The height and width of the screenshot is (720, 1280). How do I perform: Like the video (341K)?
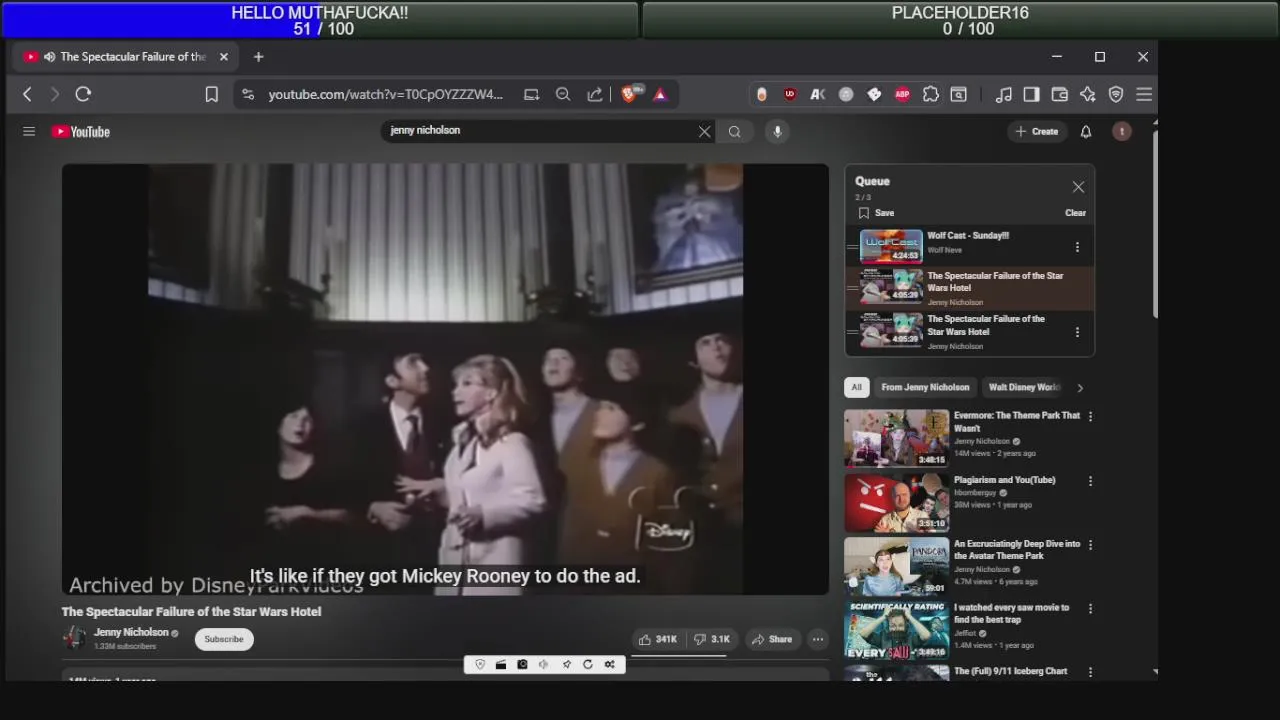click(658, 639)
